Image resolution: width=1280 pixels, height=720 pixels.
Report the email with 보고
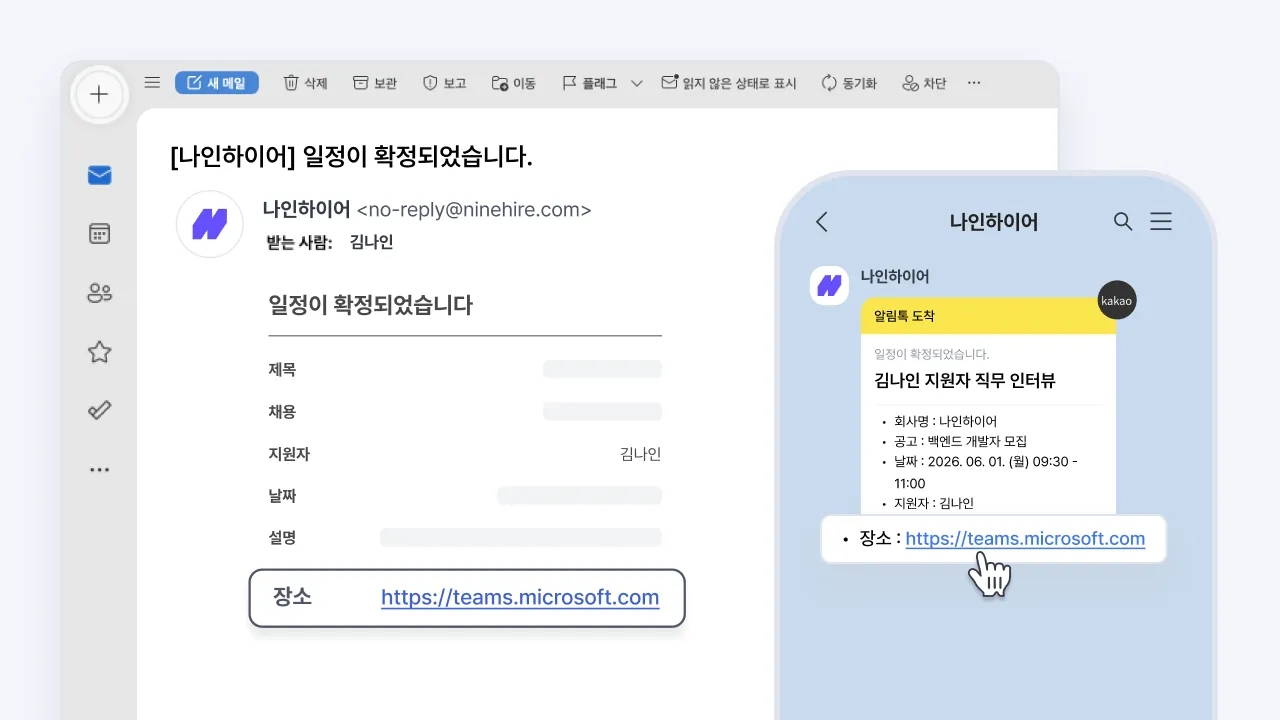point(445,83)
